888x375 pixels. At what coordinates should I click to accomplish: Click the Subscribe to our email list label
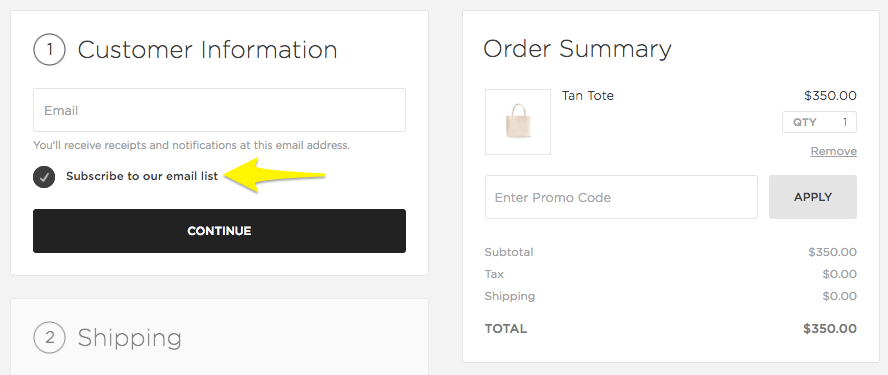142,176
